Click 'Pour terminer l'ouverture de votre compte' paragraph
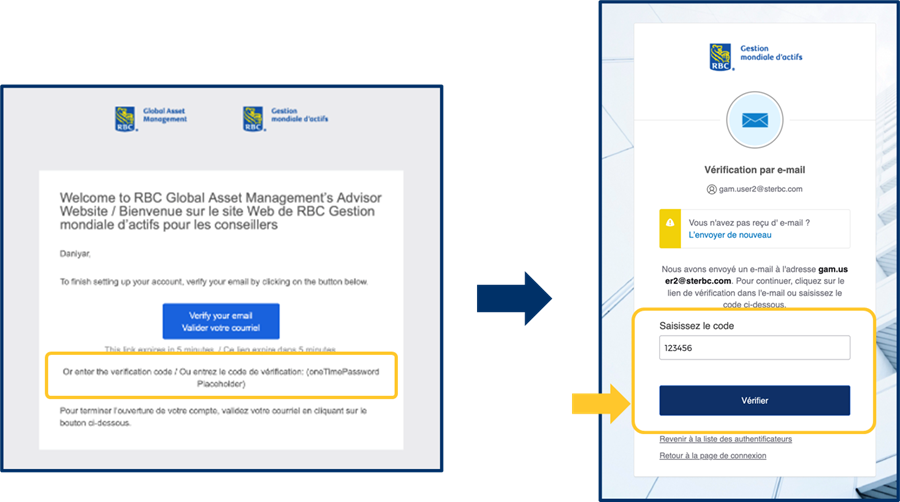 (213, 417)
